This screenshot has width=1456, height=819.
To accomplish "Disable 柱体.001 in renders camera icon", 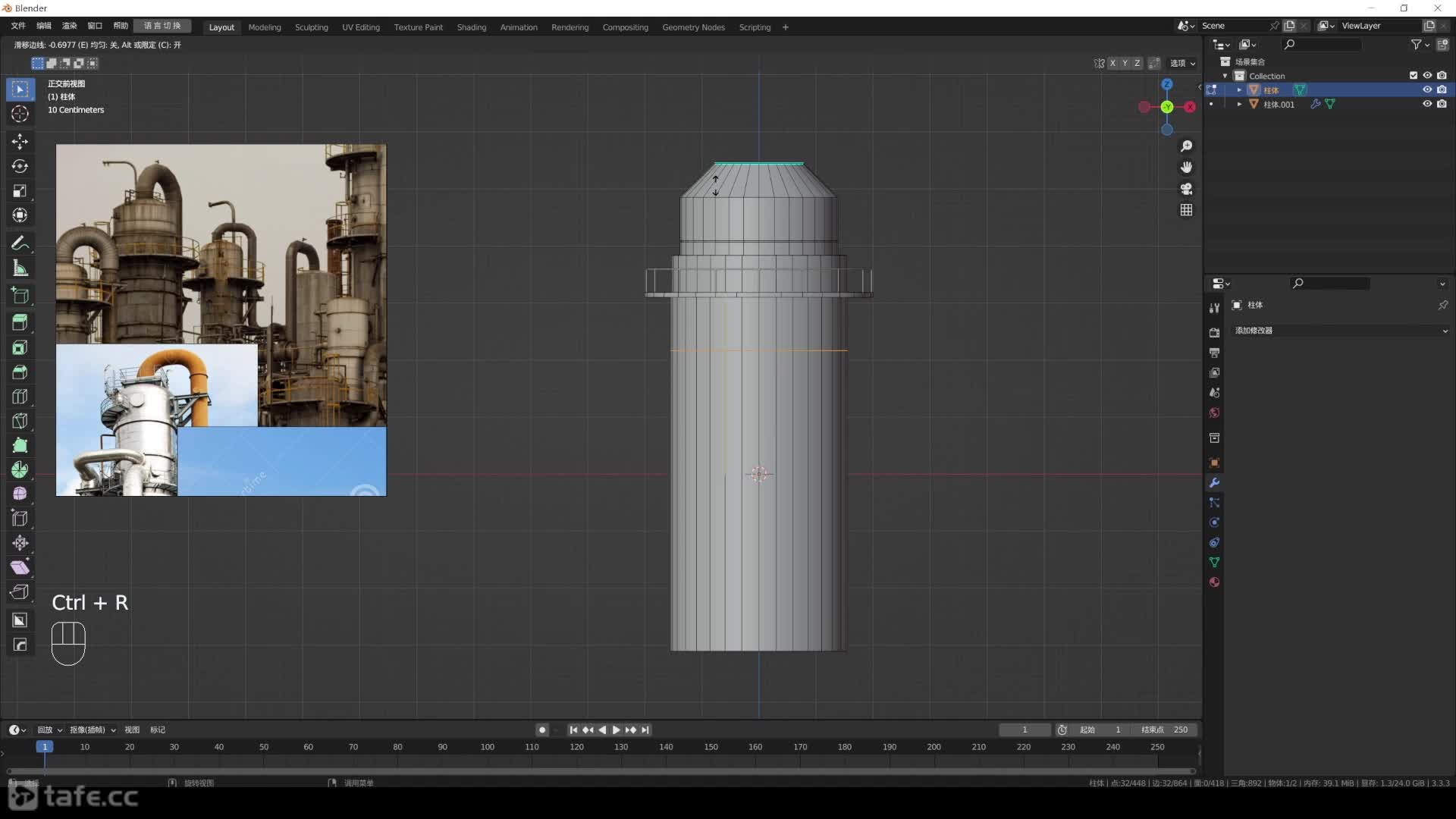I will click(x=1442, y=104).
